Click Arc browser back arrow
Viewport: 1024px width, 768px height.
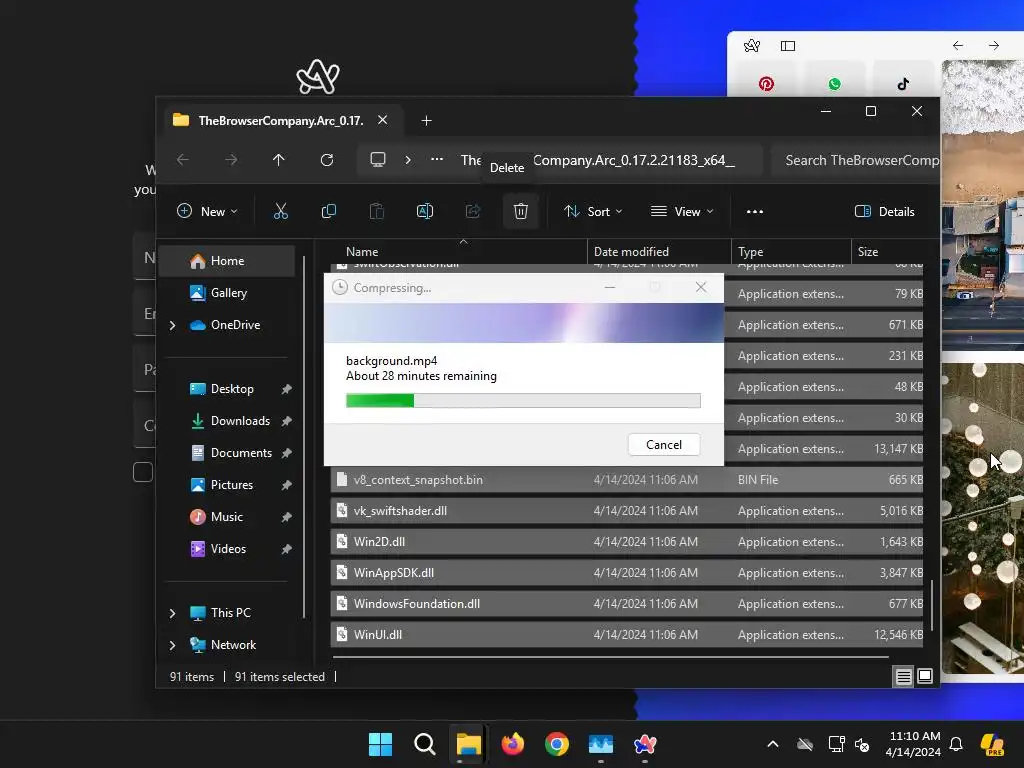pos(958,46)
